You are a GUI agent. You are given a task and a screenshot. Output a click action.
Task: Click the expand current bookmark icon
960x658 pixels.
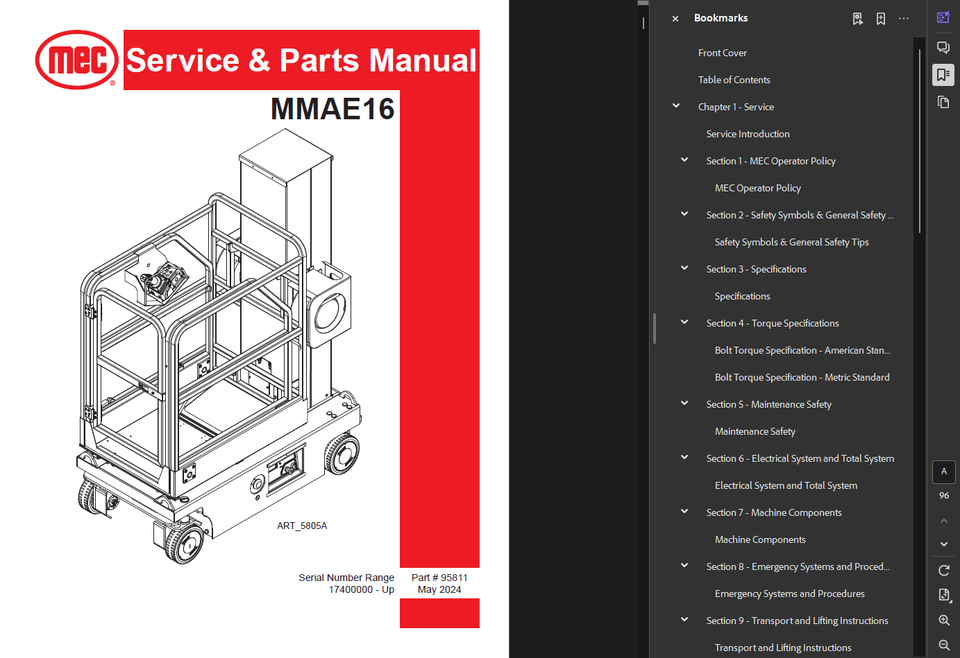857,18
